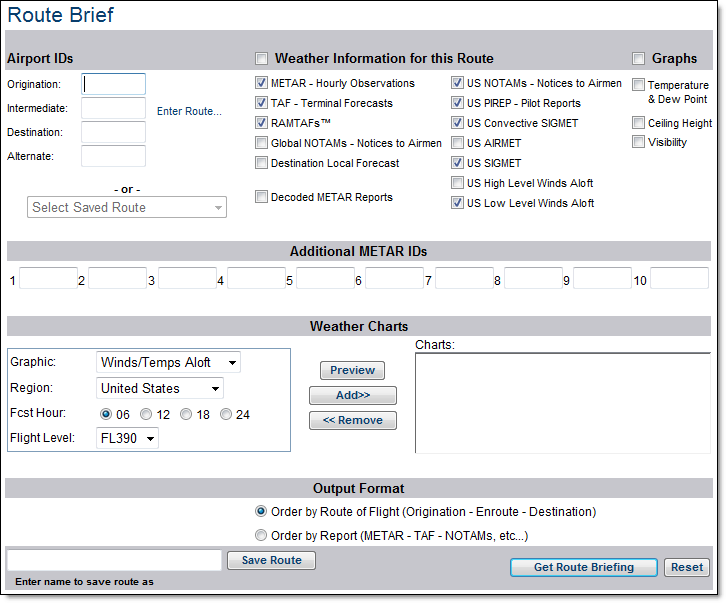Open the Region dropdown set to United States
Screen dimensions: 726x603
160,388
